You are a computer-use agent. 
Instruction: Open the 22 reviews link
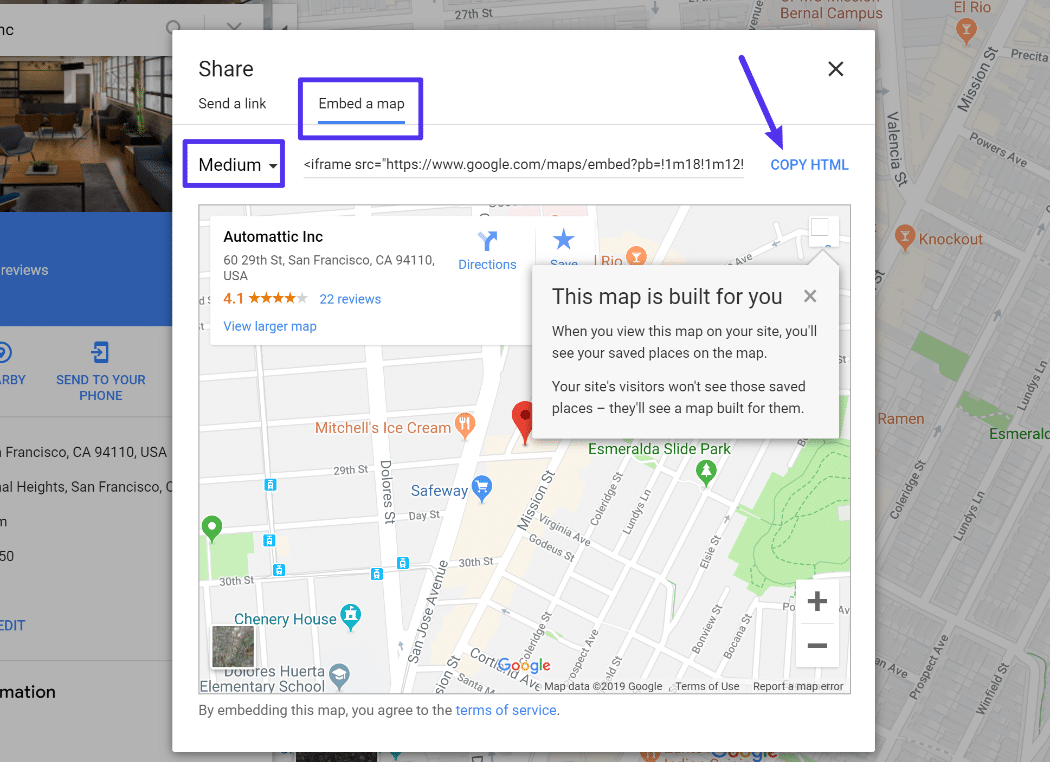[x=349, y=298]
